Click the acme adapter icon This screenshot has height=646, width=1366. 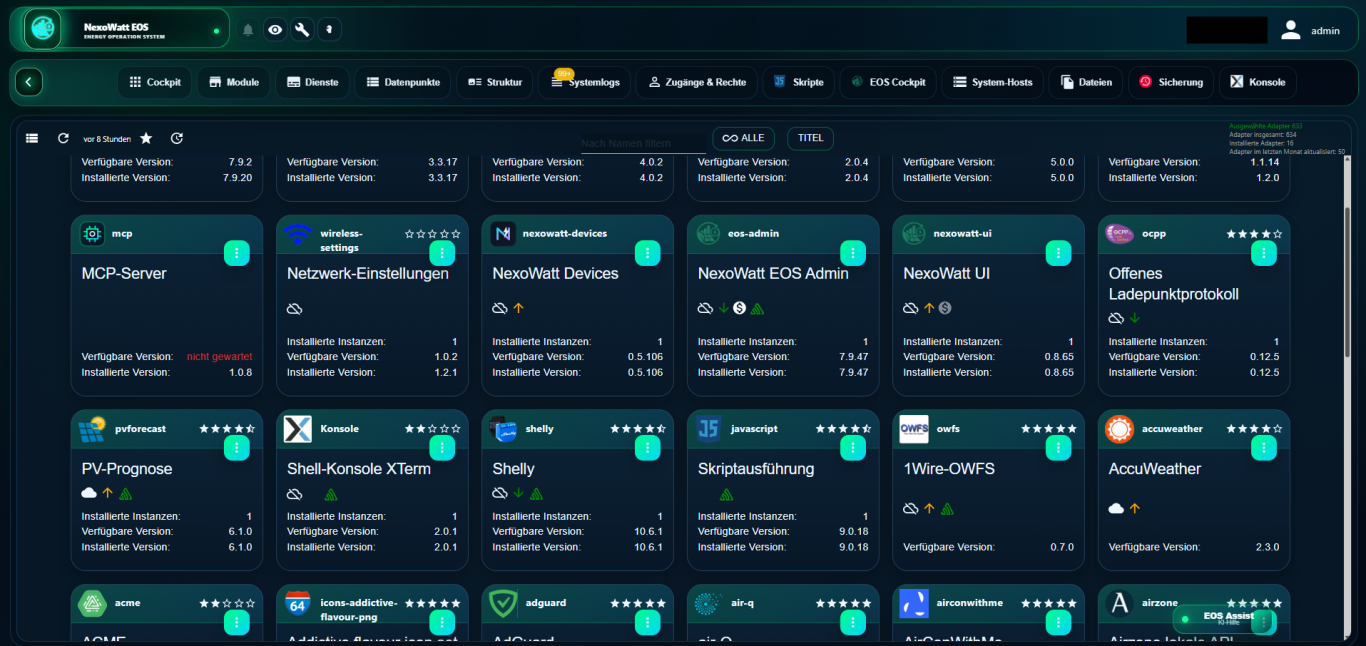coord(93,604)
